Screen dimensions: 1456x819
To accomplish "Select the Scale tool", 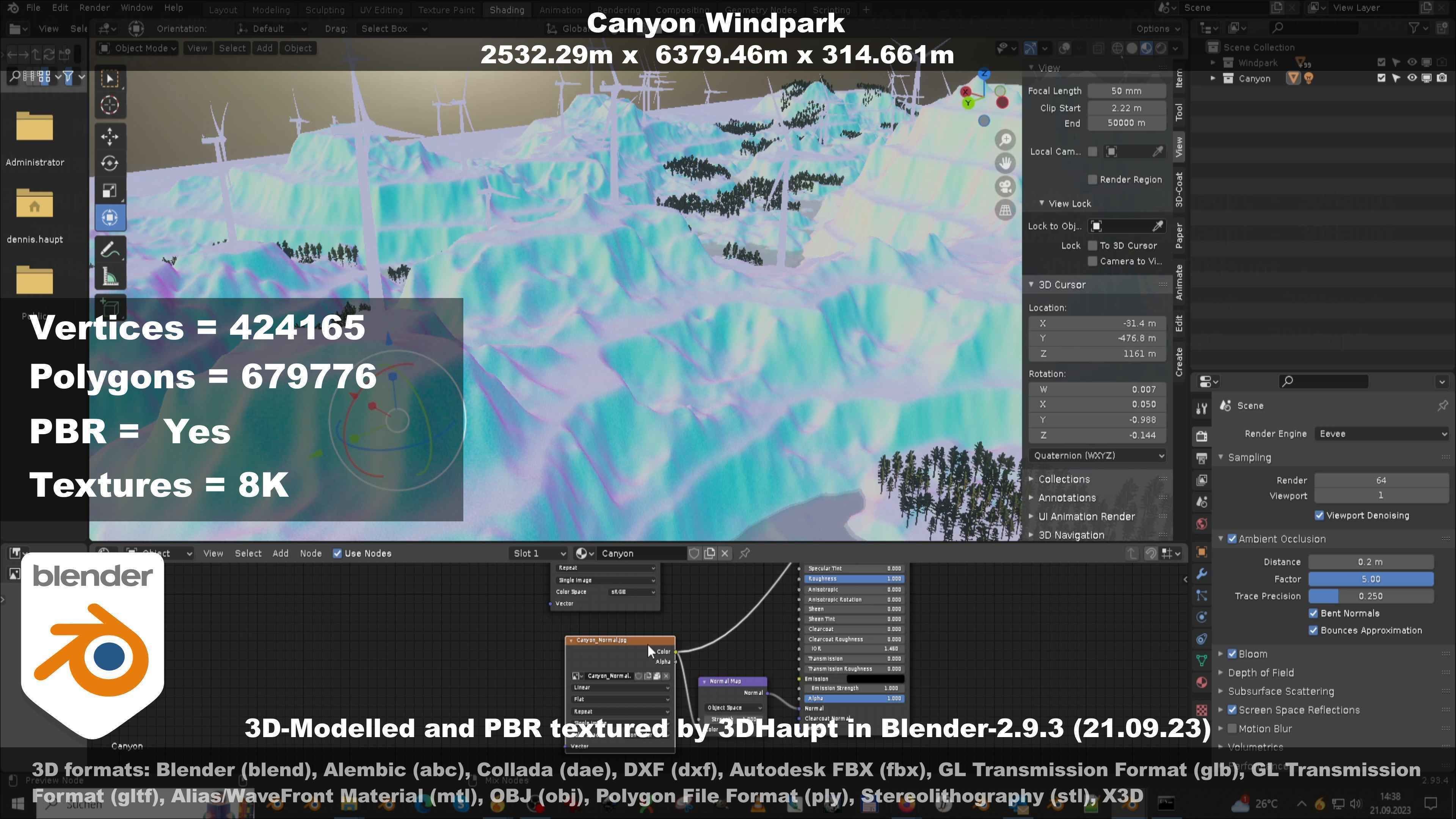I will pyautogui.click(x=110, y=190).
